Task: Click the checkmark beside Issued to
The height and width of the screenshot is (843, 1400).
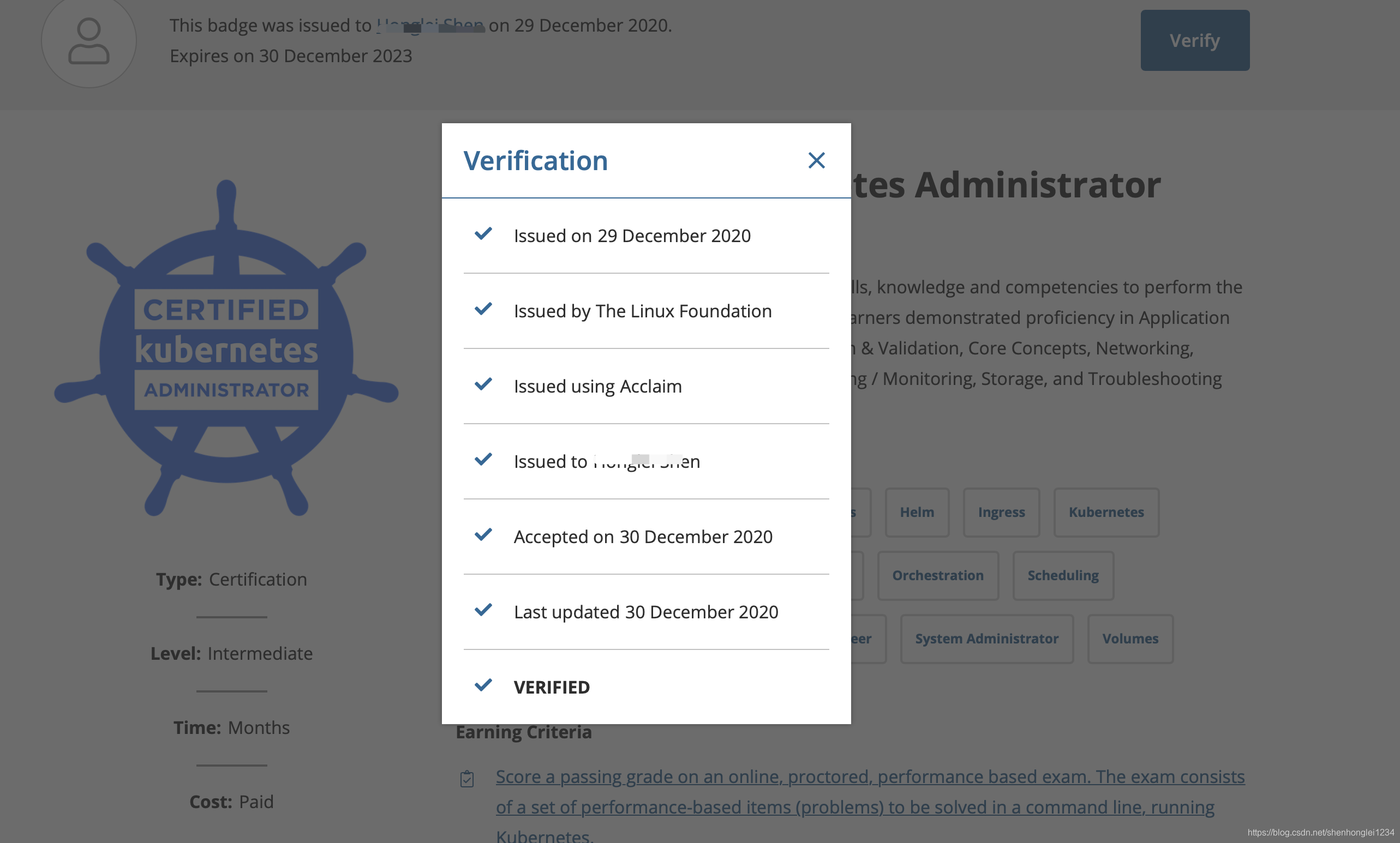Action: point(483,459)
